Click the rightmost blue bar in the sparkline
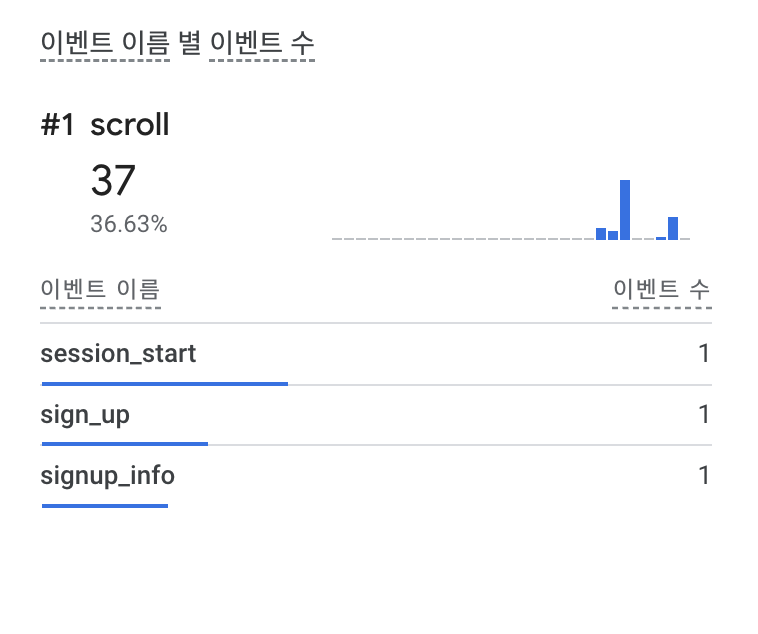Viewport: 758px width, 634px height. tap(673, 229)
